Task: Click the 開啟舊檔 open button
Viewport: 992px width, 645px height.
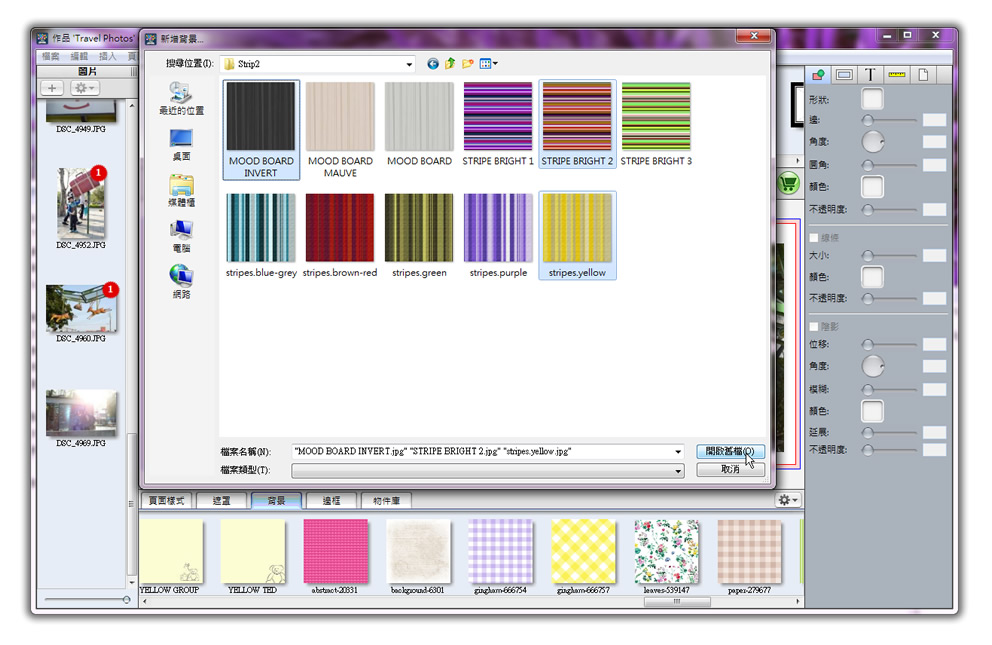Action: click(730, 452)
